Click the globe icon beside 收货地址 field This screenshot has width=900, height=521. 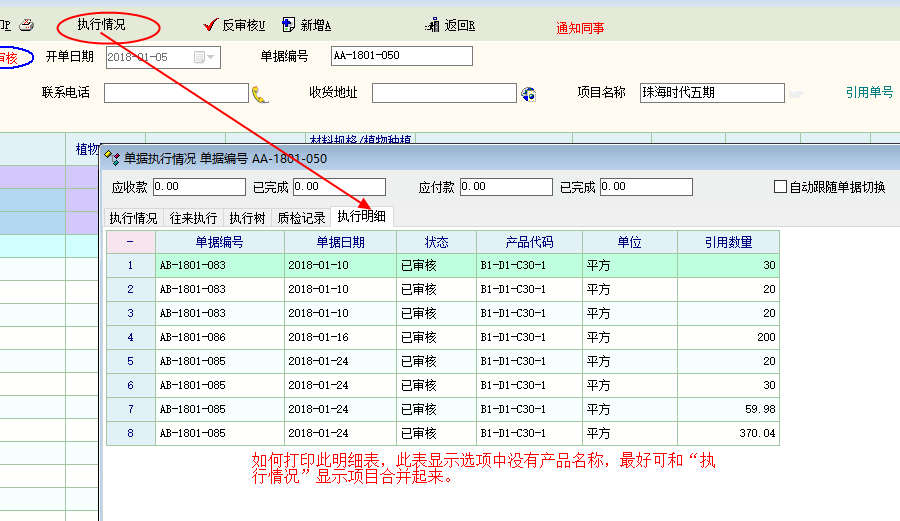point(528,94)
